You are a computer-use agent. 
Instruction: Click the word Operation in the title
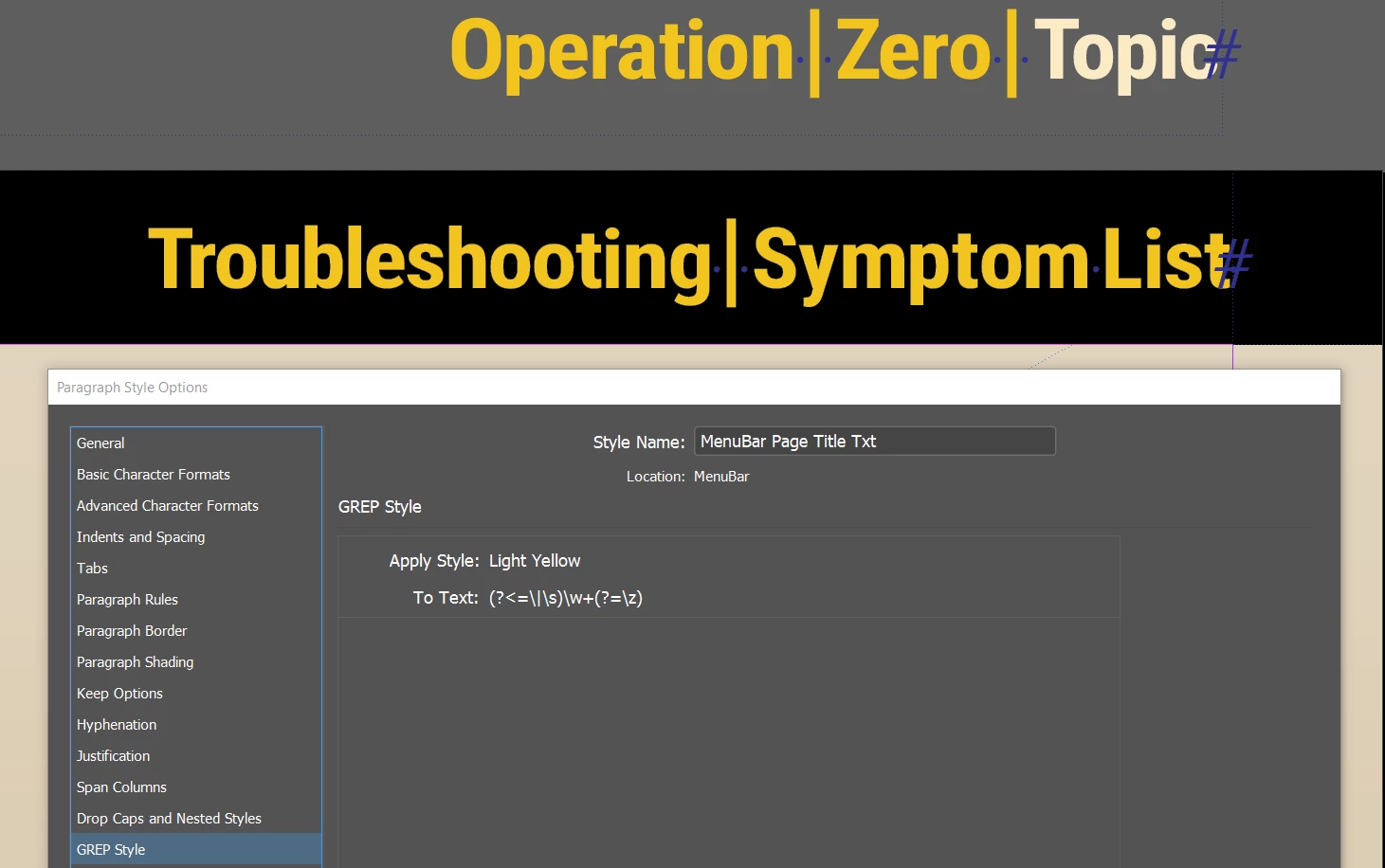(x=622, y=55)
